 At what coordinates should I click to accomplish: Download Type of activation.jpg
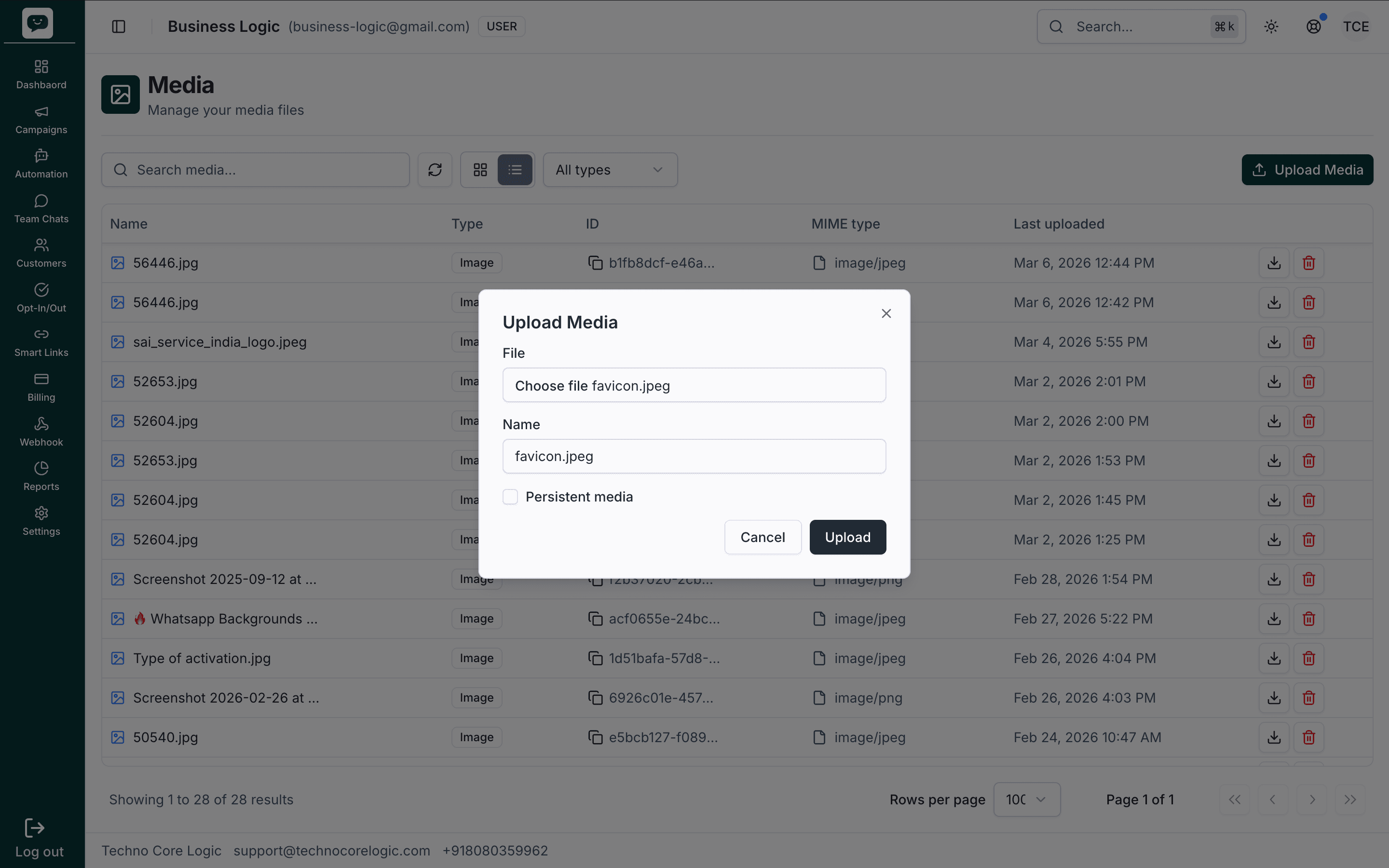click(x=1274, y=658)
